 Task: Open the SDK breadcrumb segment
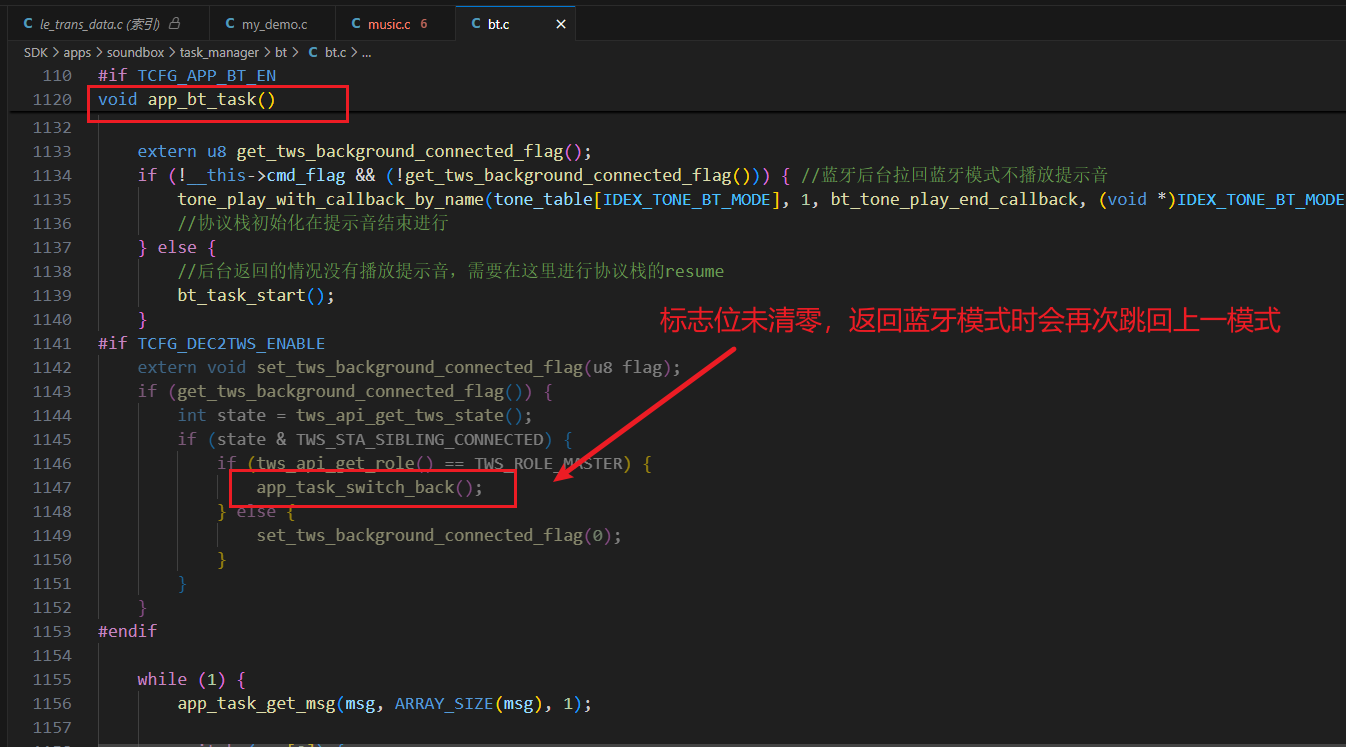(35, 52)
